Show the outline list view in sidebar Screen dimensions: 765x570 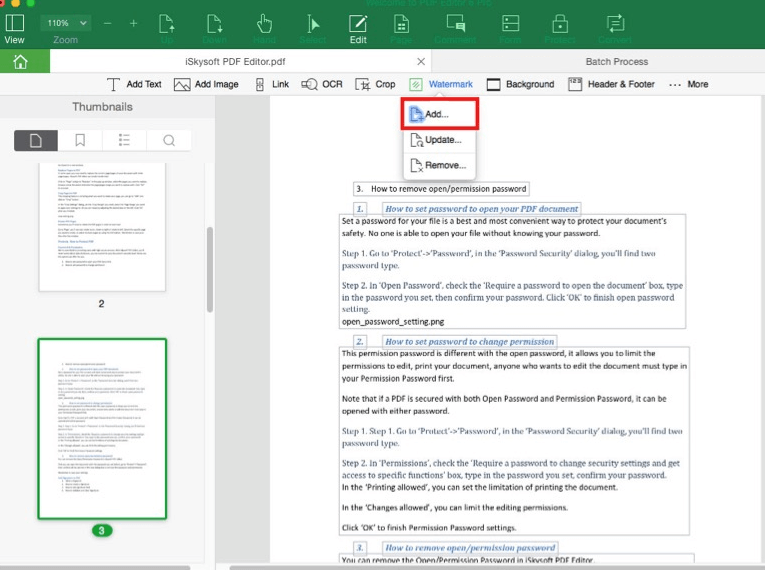click(x=124, y=140)
